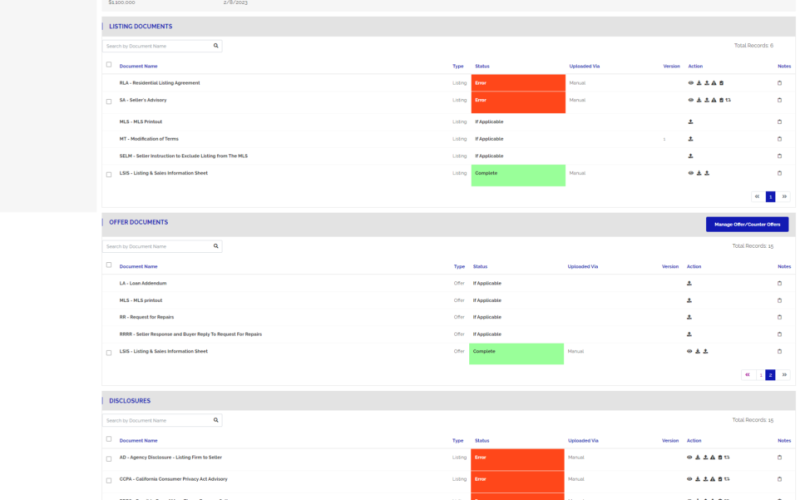
Task: Click upload icon for MLS Printout listing row
Action: [690, 122]
